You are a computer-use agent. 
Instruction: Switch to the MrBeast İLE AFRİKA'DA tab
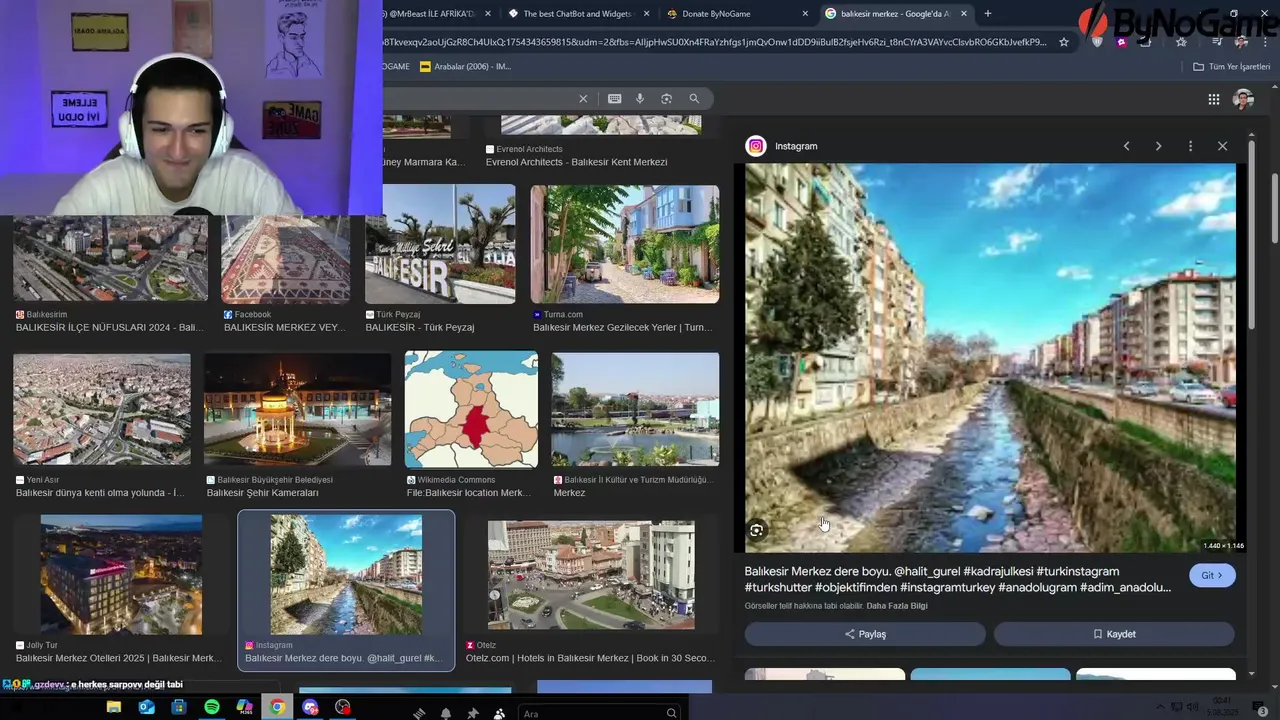click(x=431, y=14)
